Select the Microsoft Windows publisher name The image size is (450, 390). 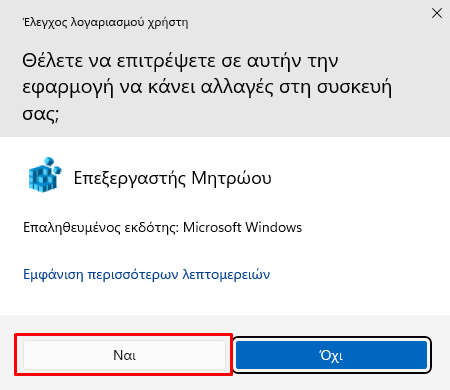click(243, 227)
